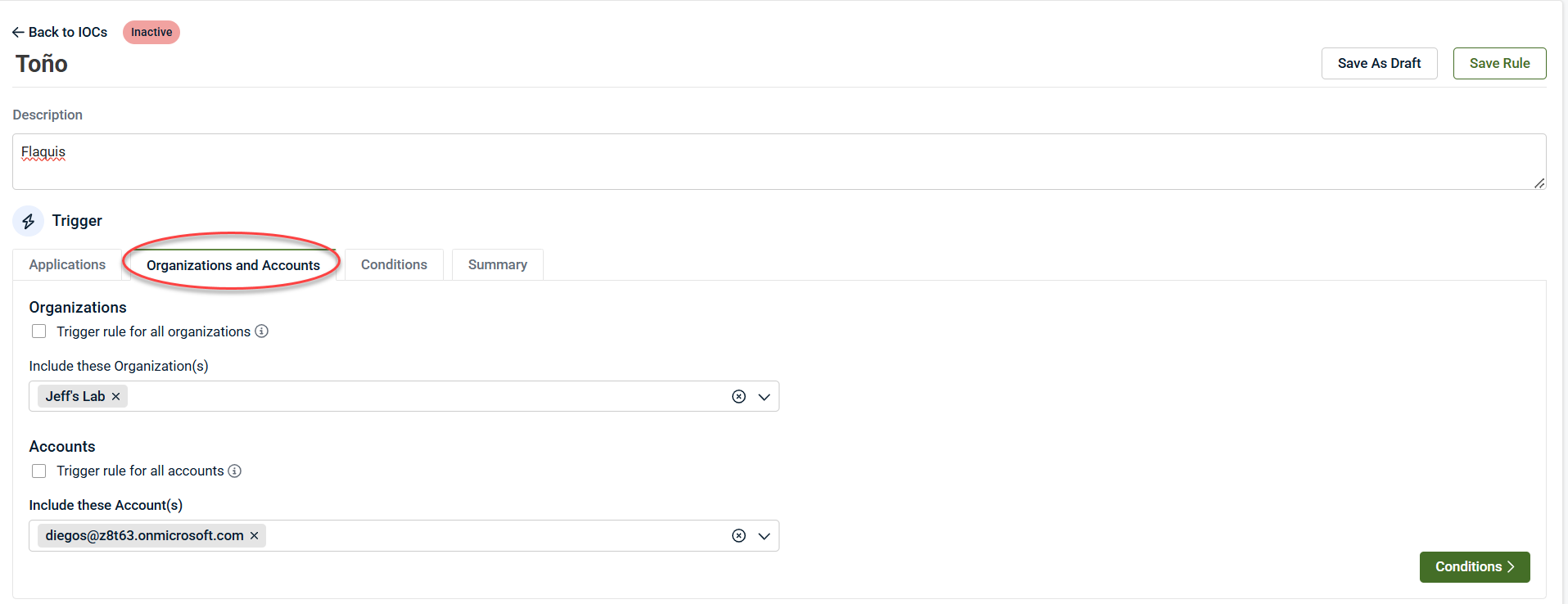
Task: Go to the Summary tab
Action: pos(497,265)
